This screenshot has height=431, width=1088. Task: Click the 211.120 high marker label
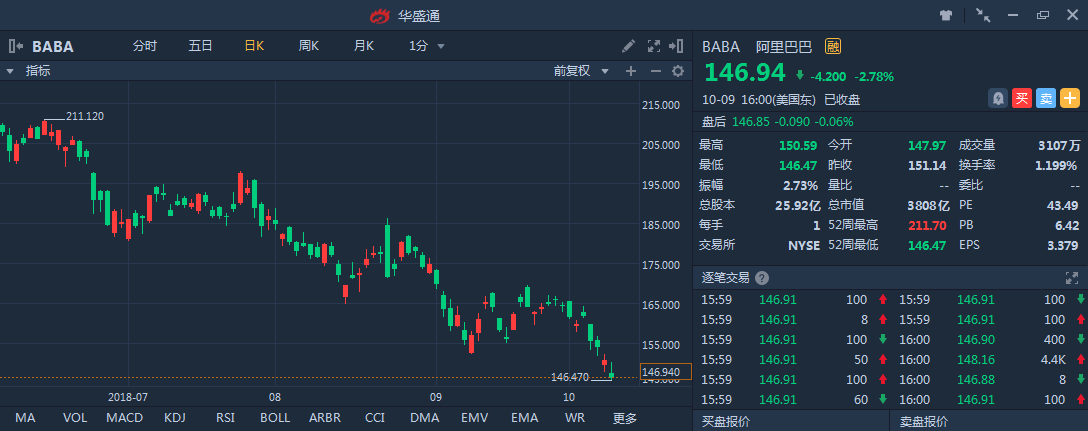pyautogui.click(x=85, y=116)
